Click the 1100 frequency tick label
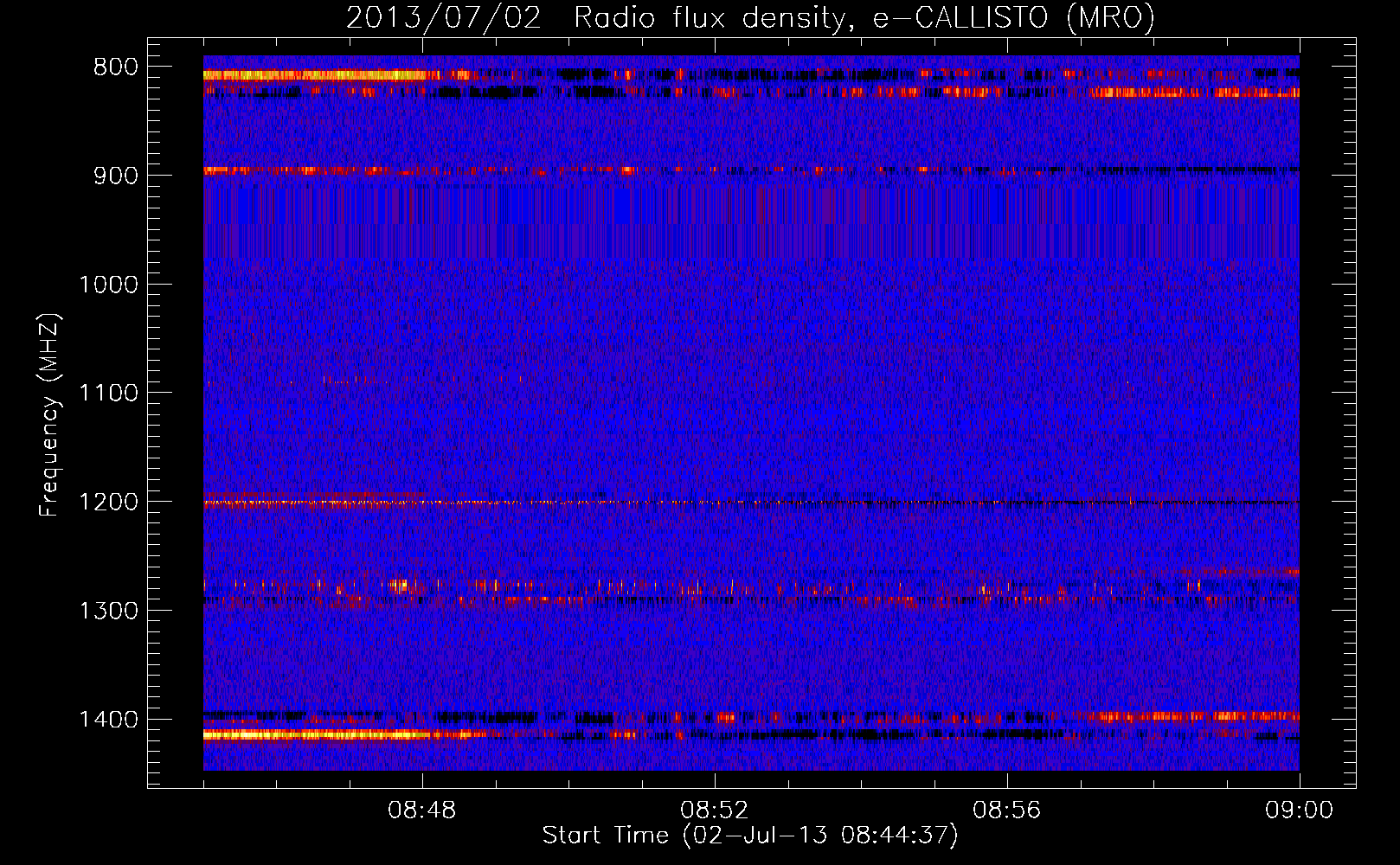1400x865 pixels. click(108, 394)
